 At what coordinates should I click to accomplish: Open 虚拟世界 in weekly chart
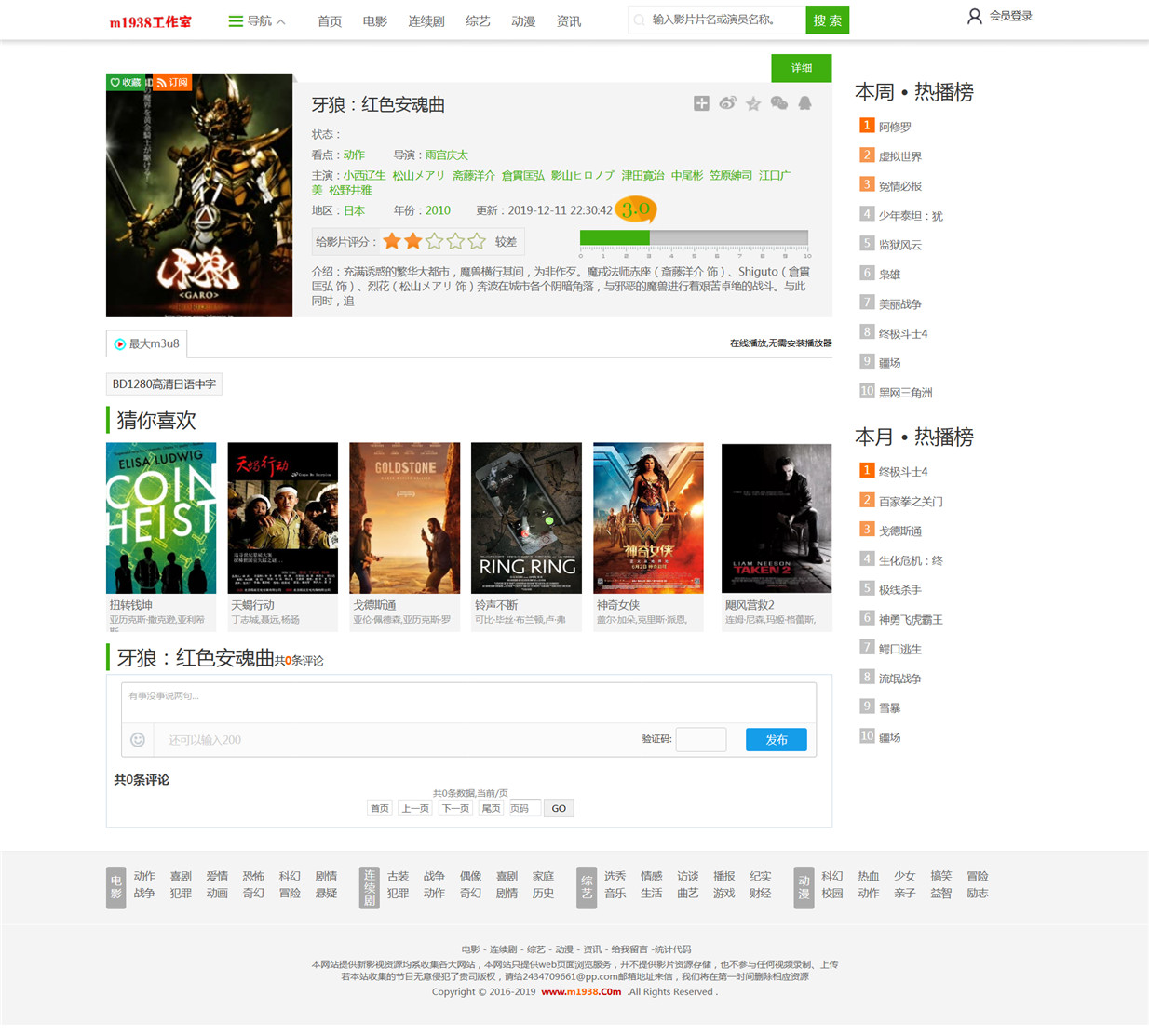pyautogui.click(x=900, y=156)
